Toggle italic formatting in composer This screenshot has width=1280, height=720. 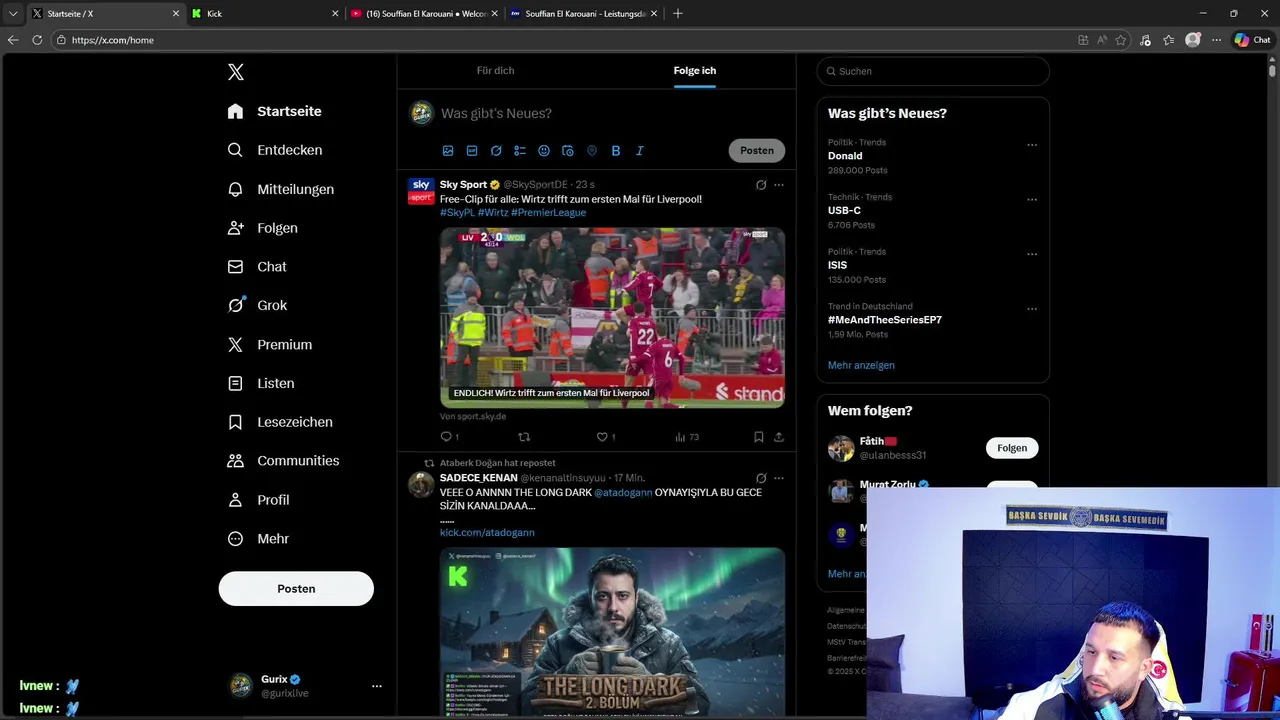click(640, 151)
